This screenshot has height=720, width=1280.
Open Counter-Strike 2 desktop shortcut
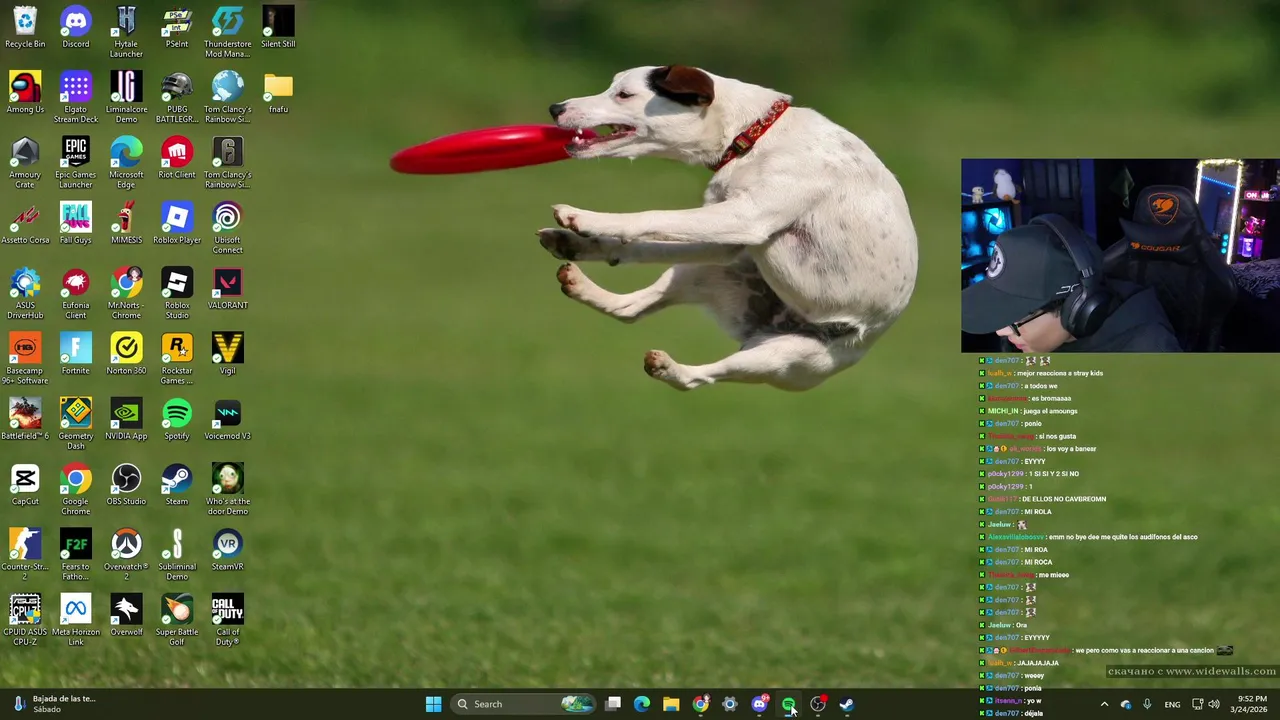tap(25, 554)
